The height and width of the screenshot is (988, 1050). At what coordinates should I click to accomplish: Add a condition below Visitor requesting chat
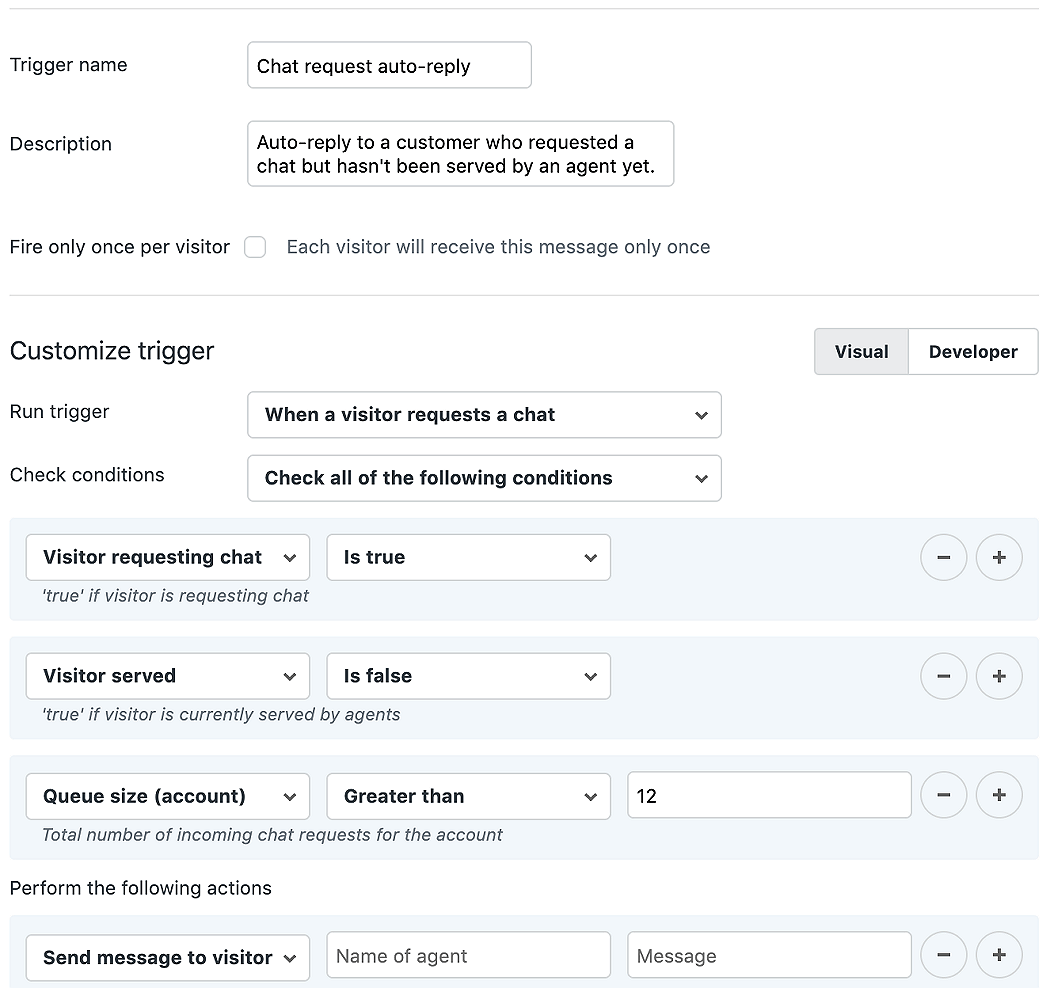[x=999, y=557]
